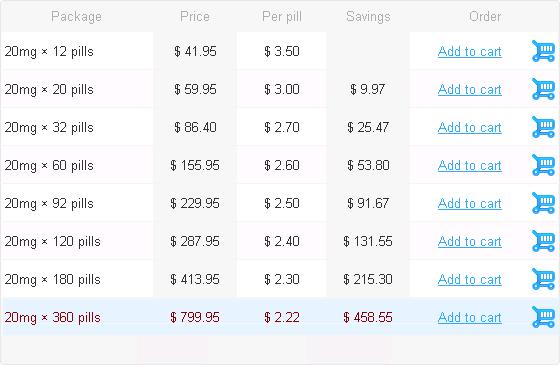This screenshot has height=365, width=560.
Task: Add to cart link for $41.95 package
Action: [x=470, y=51]
